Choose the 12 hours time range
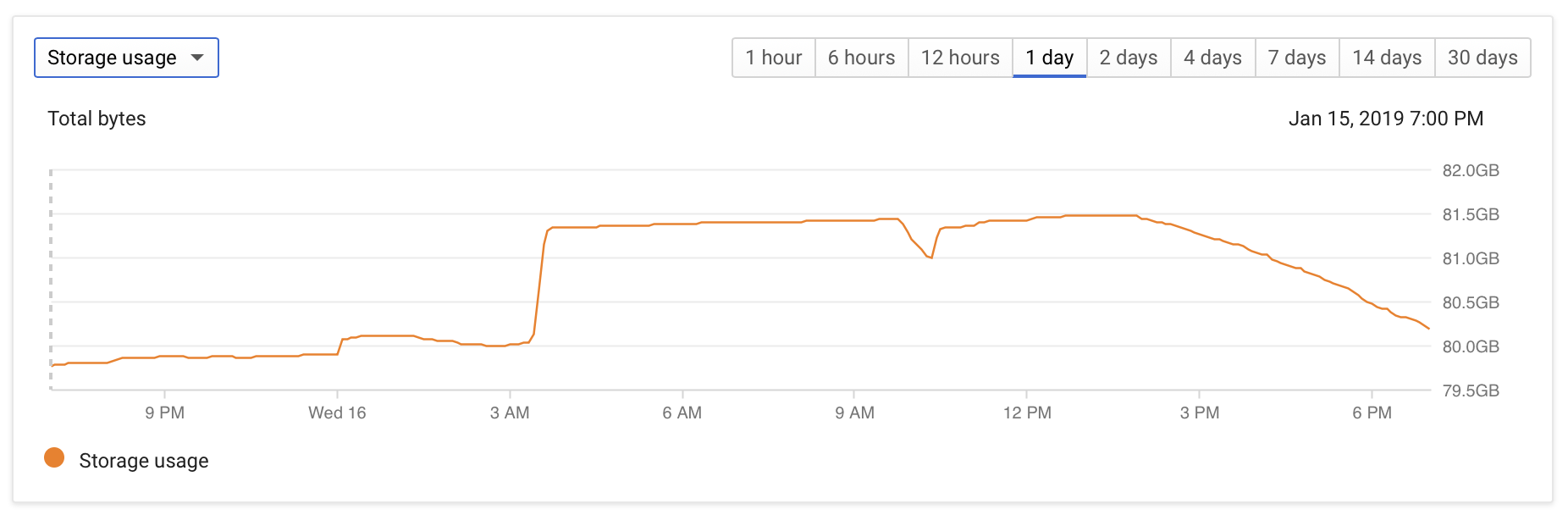The width and height of the screenshot is (1568, 515). click(960, 58)
